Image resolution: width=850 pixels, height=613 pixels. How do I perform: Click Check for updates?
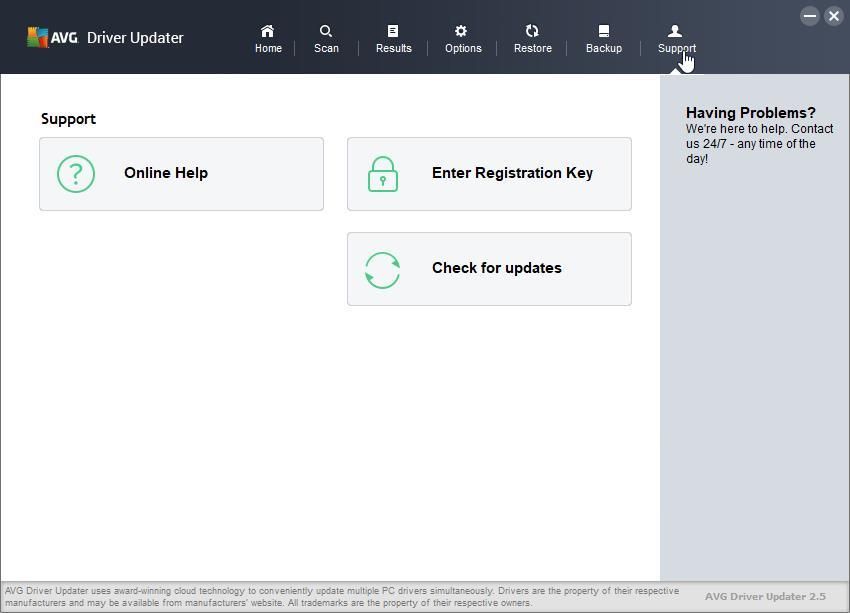click(490, 269)
